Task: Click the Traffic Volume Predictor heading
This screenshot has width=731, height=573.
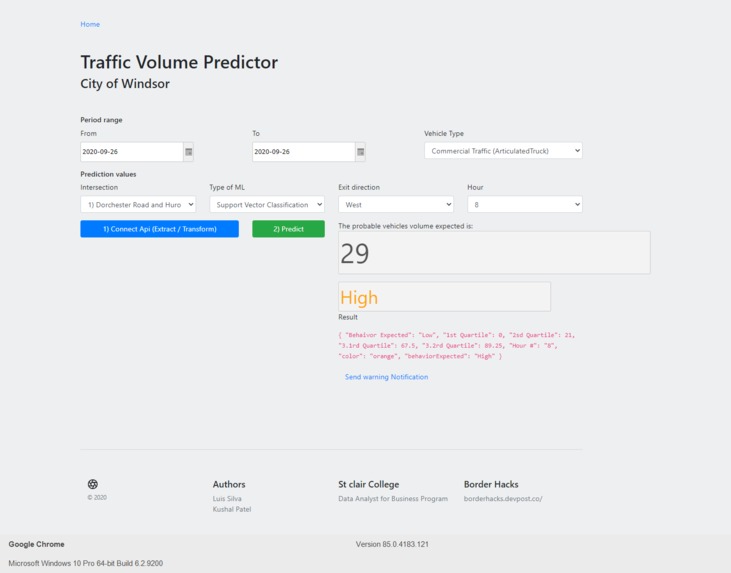Action: [179, 62]
